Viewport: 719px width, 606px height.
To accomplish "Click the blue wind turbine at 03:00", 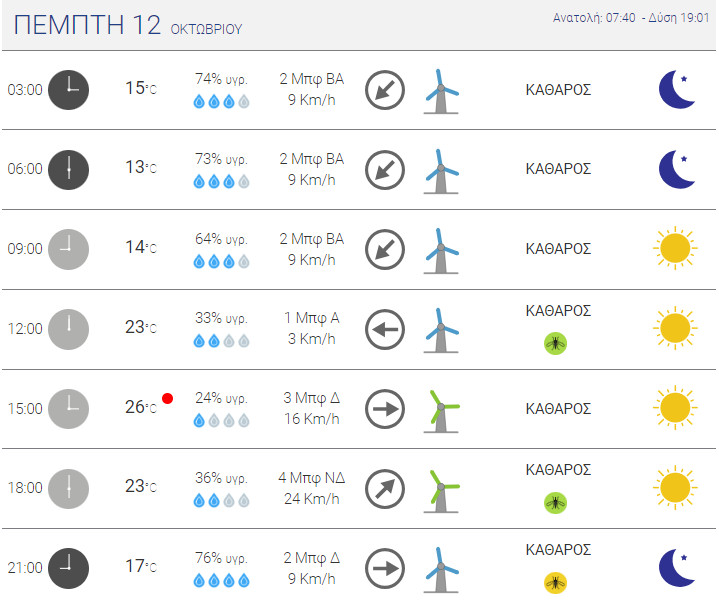I will point(441,91).
